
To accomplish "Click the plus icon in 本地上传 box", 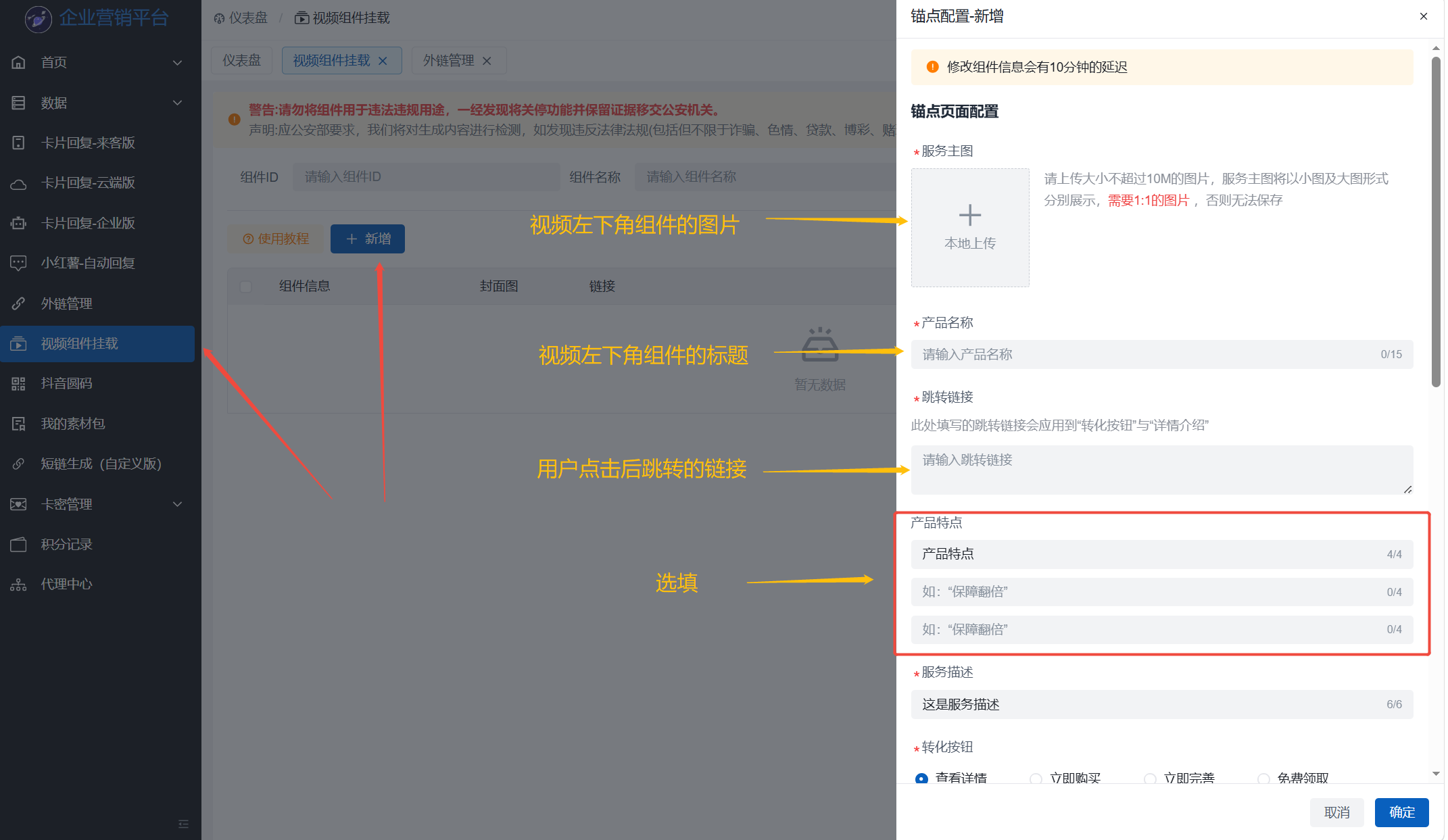I will (970, 216).
